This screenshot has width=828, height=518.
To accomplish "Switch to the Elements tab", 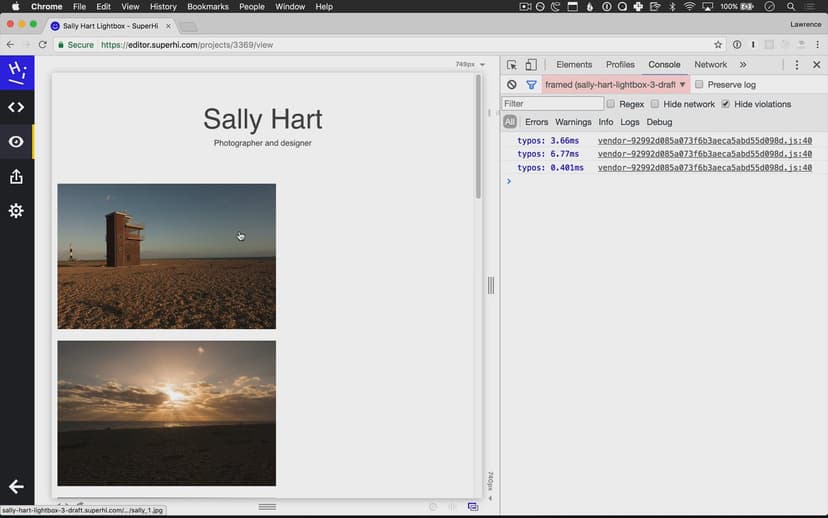I will [x=574, y=65].
